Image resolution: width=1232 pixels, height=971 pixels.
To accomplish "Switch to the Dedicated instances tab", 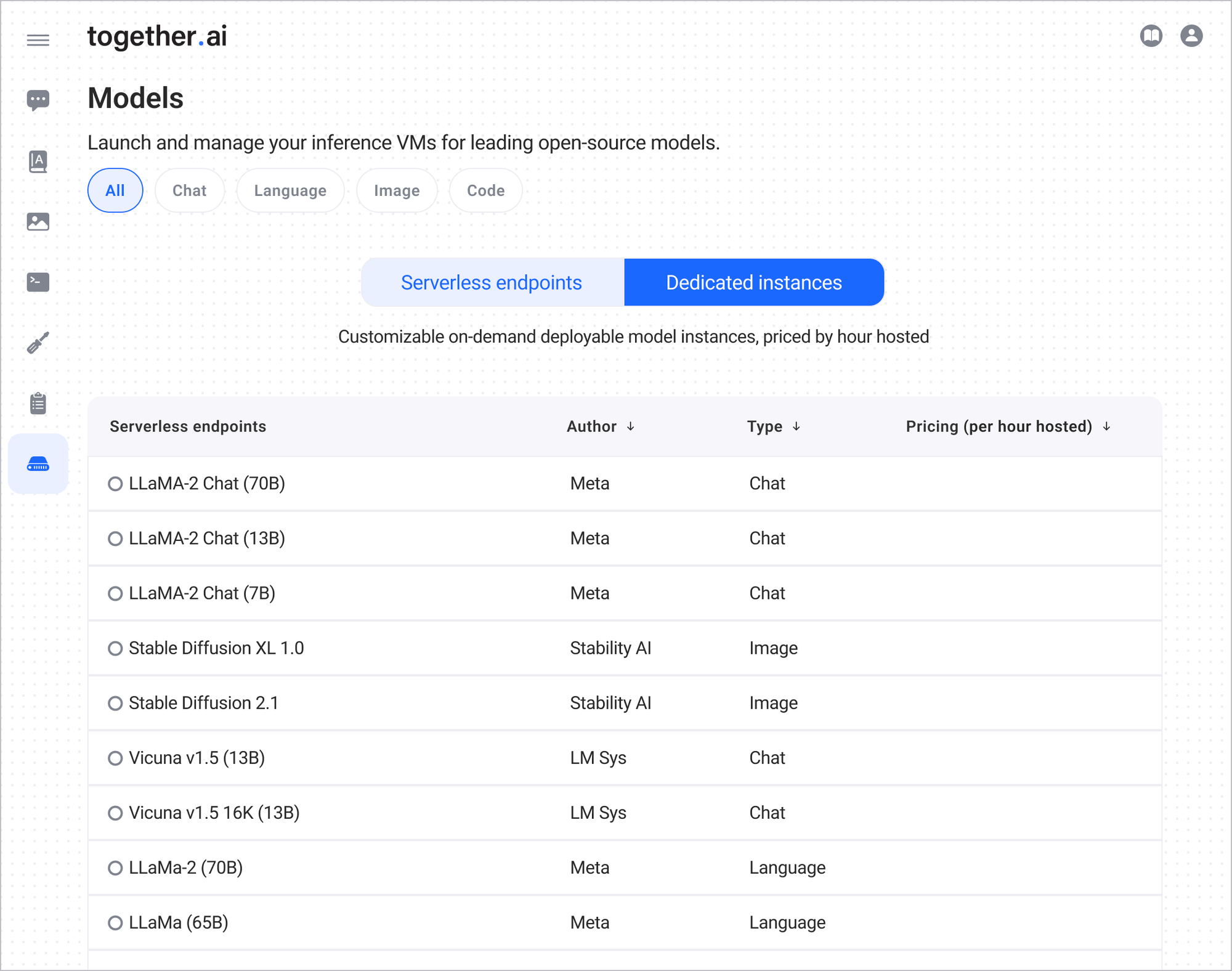I will click(x=753, y=282).
